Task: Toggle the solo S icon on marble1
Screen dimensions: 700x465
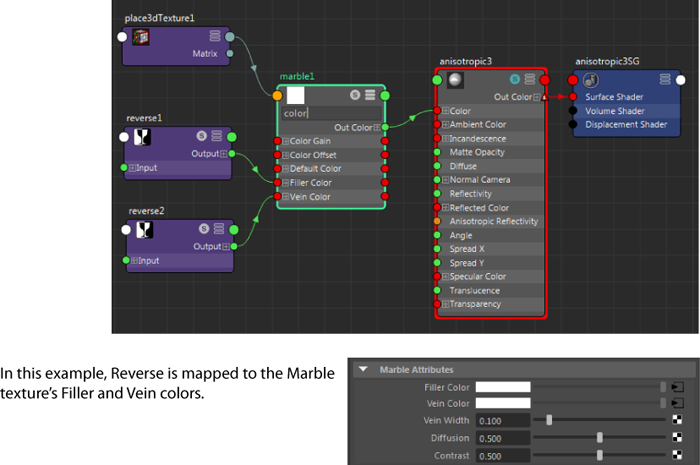Action: point(355,95)
